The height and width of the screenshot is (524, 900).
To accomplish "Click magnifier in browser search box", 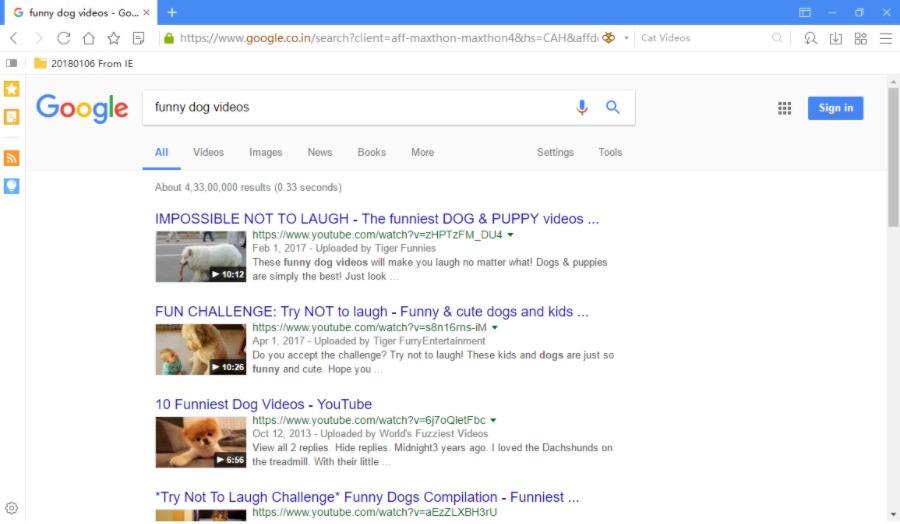I will pos(777,38).
